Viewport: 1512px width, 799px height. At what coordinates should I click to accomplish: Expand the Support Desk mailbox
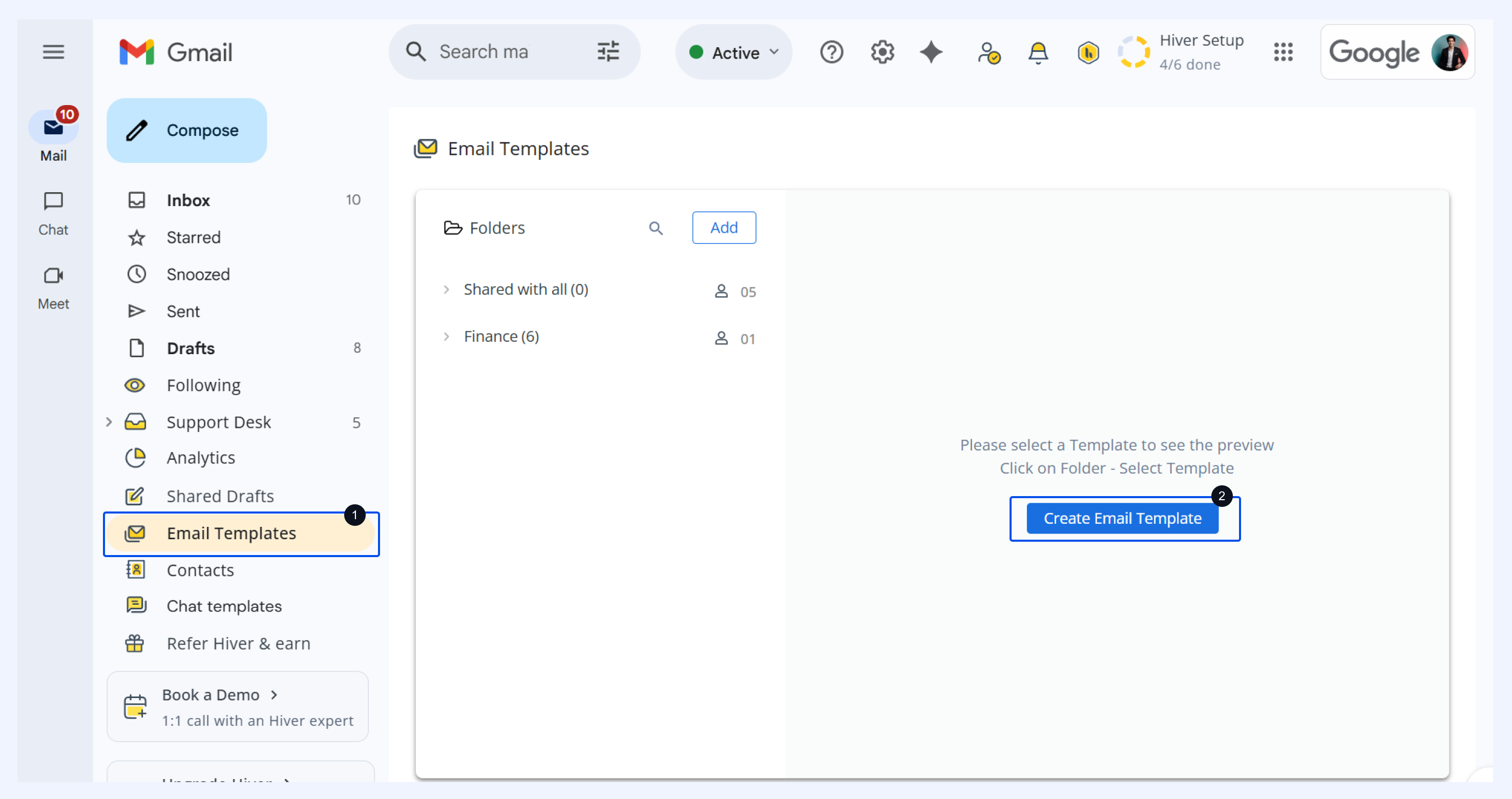[x=109, y=422]
